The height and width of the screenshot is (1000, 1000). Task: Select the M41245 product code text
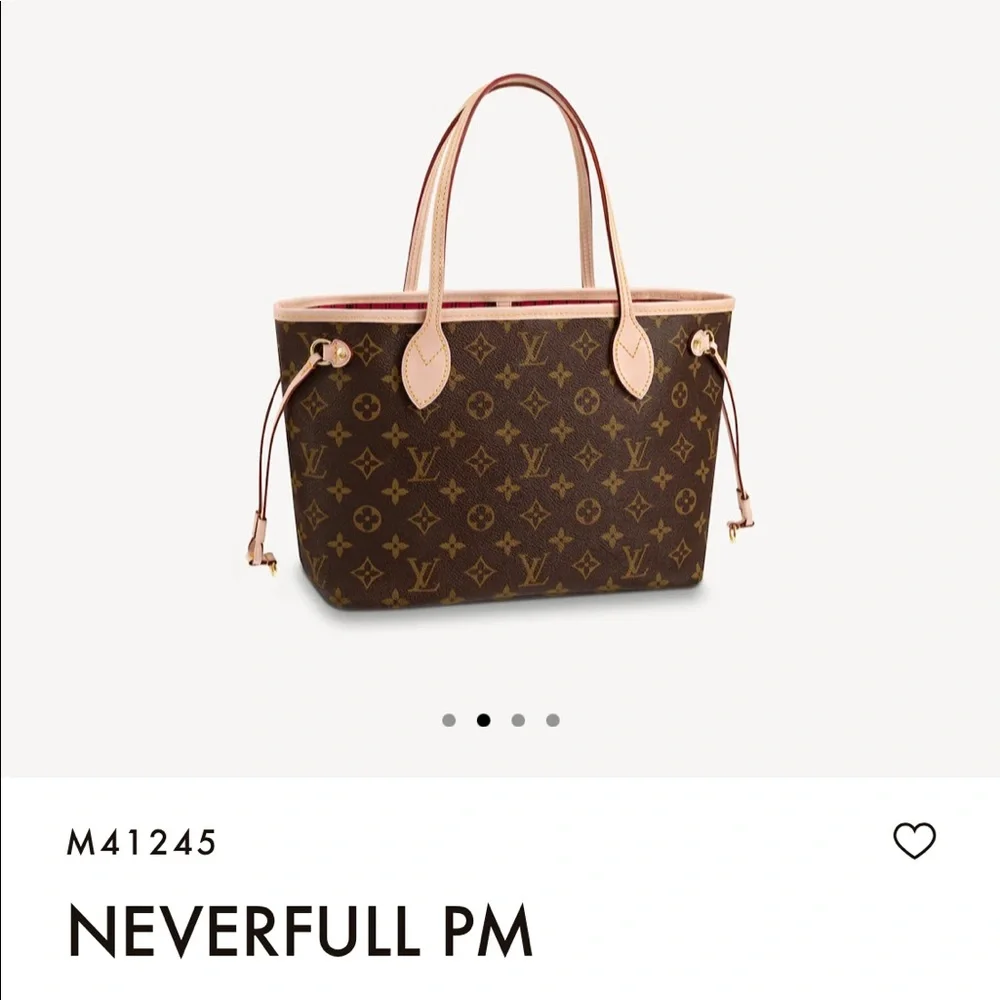tap(141, 842)
